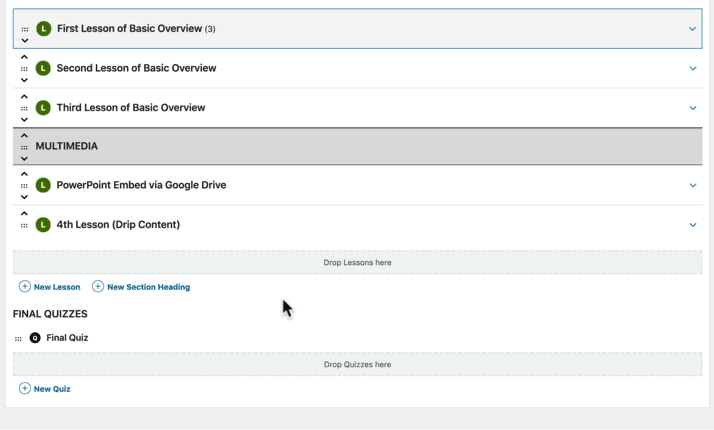This screenshot has height=430, width=714.
Task: Add a New Lesson
Action: 50,287
